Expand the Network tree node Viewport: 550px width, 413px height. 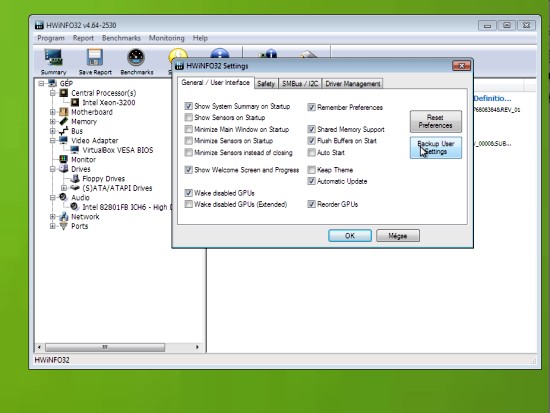(x=53, y=217)
